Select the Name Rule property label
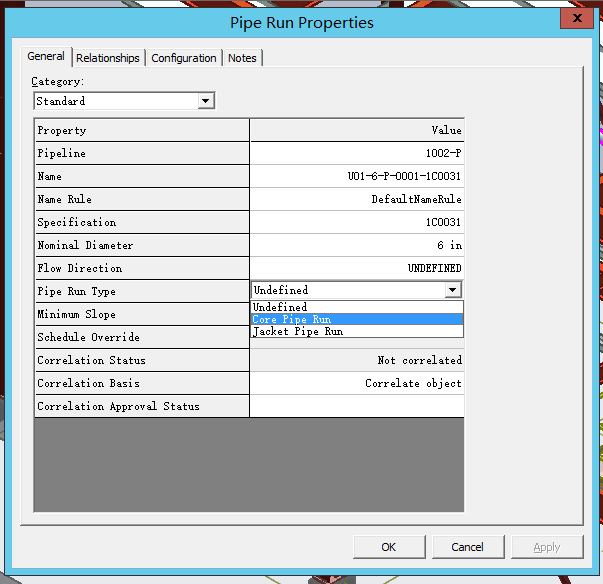The height and width of the screenshot is (584, 603). pyautogui.click(x=142, y=199)
